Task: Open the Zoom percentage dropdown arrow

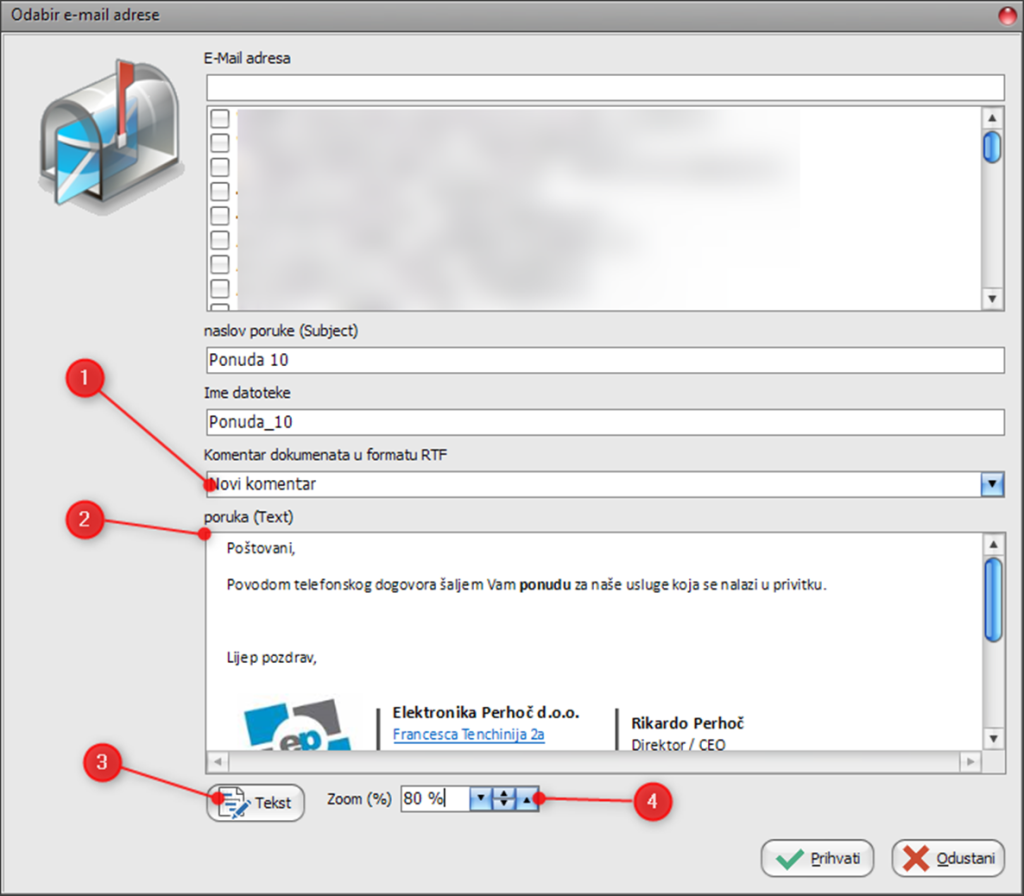Action: (x=482, y=799)
